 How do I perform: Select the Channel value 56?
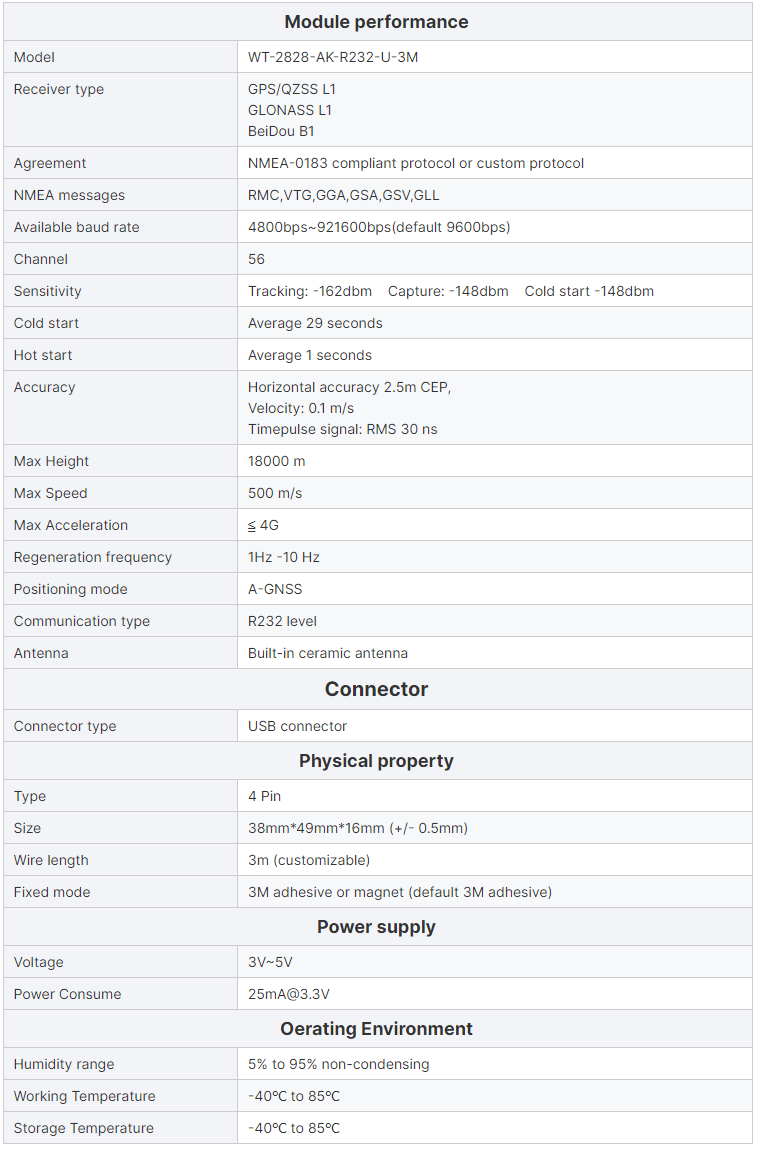point(257,259)
